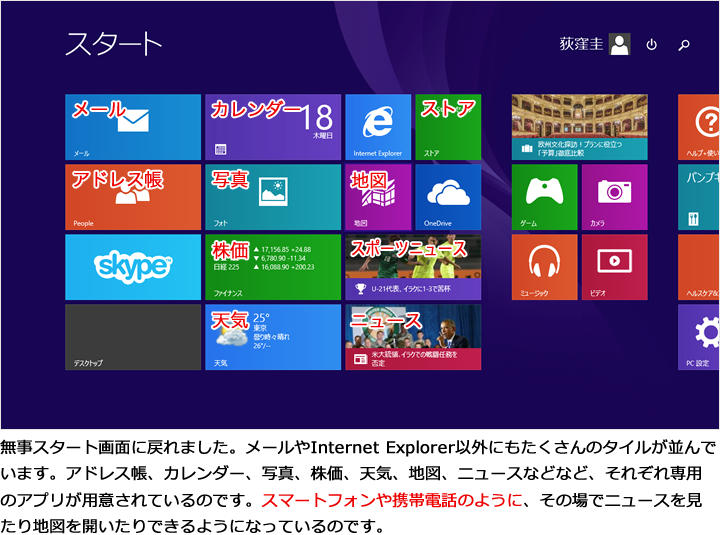
Task: Open the Music headphones tile
Action: click(x=545, y=267)
